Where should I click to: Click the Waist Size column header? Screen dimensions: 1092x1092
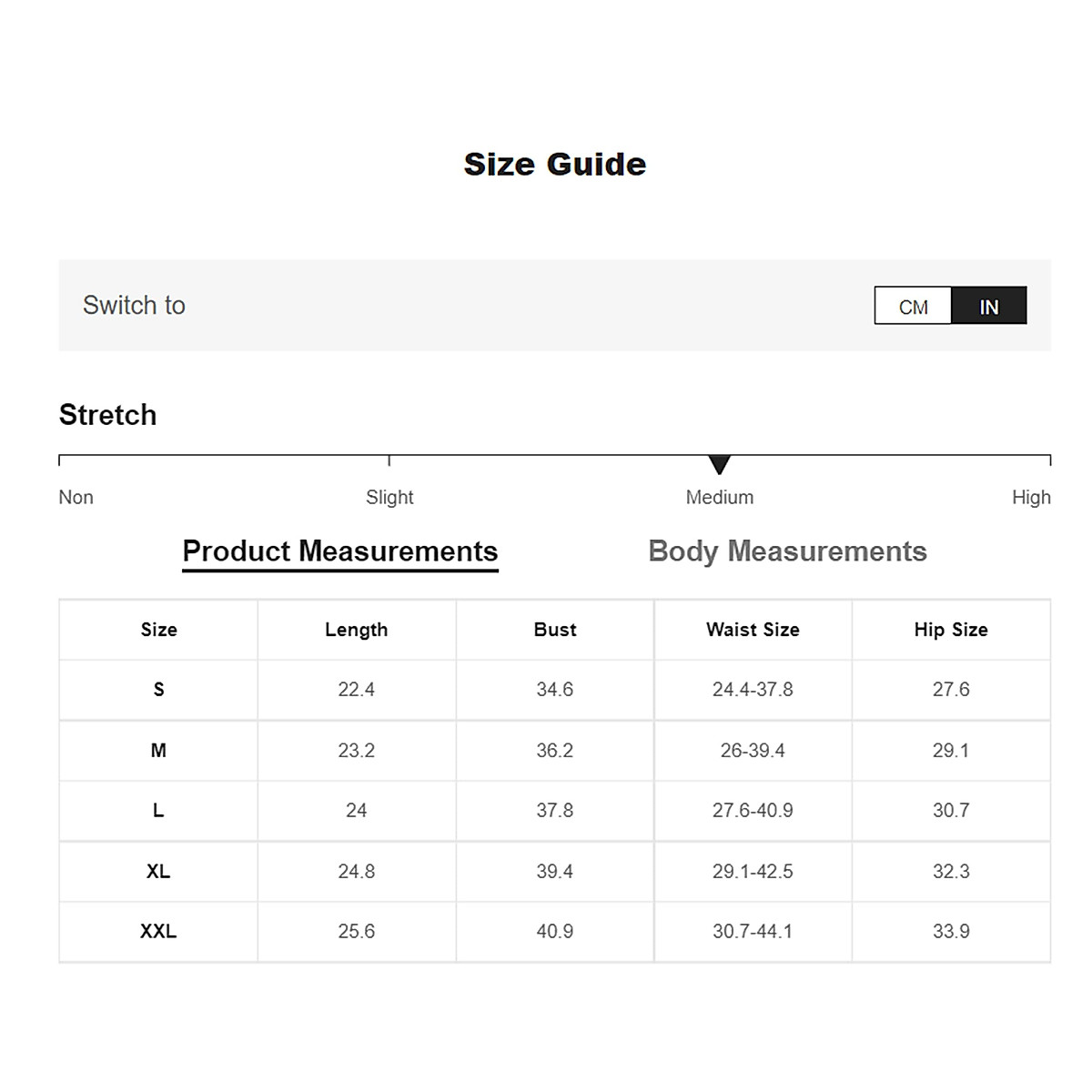753,630
